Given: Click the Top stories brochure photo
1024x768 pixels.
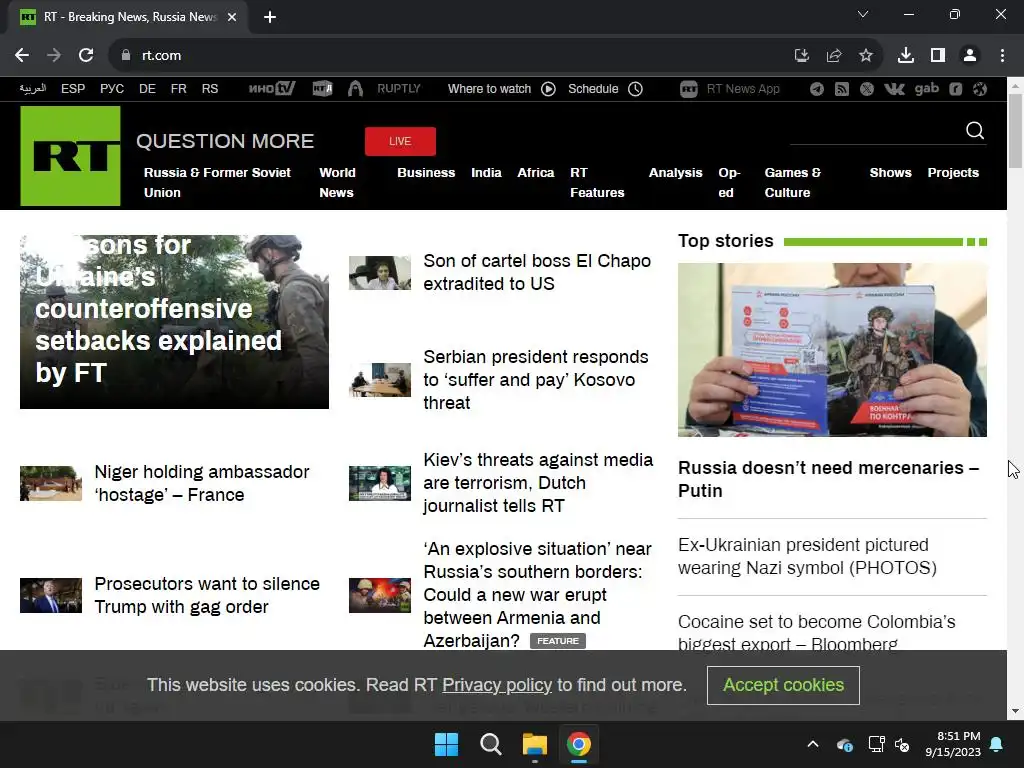Looking at the screenshot, I should click(x=832, y=349).
